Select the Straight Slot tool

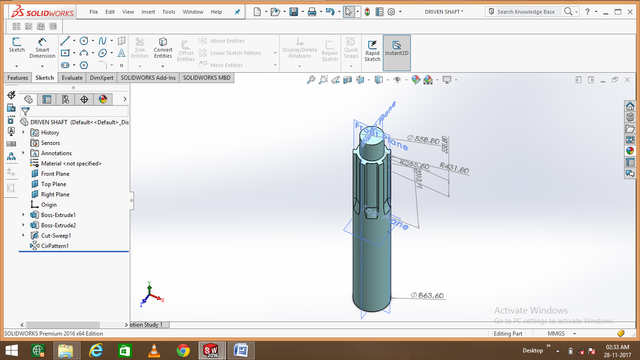point(65,65)
